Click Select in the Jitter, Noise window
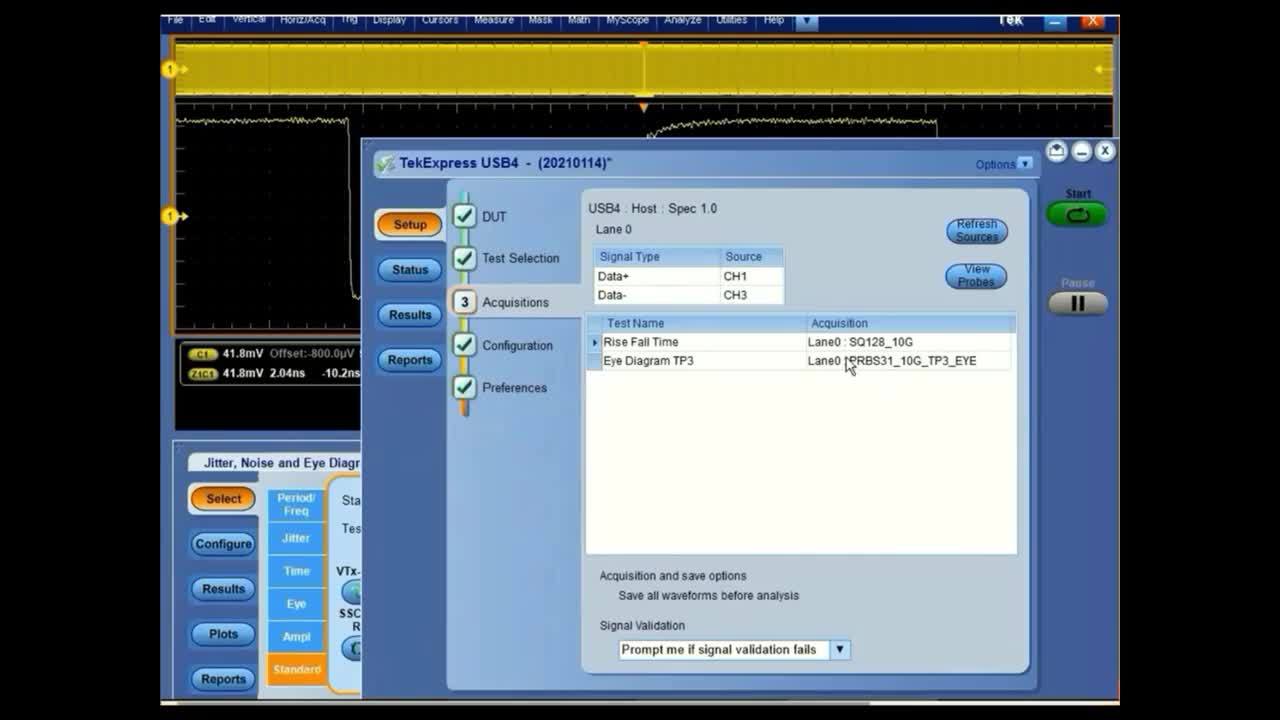This screenshot has height=720, width=1280. click(223, 498)
